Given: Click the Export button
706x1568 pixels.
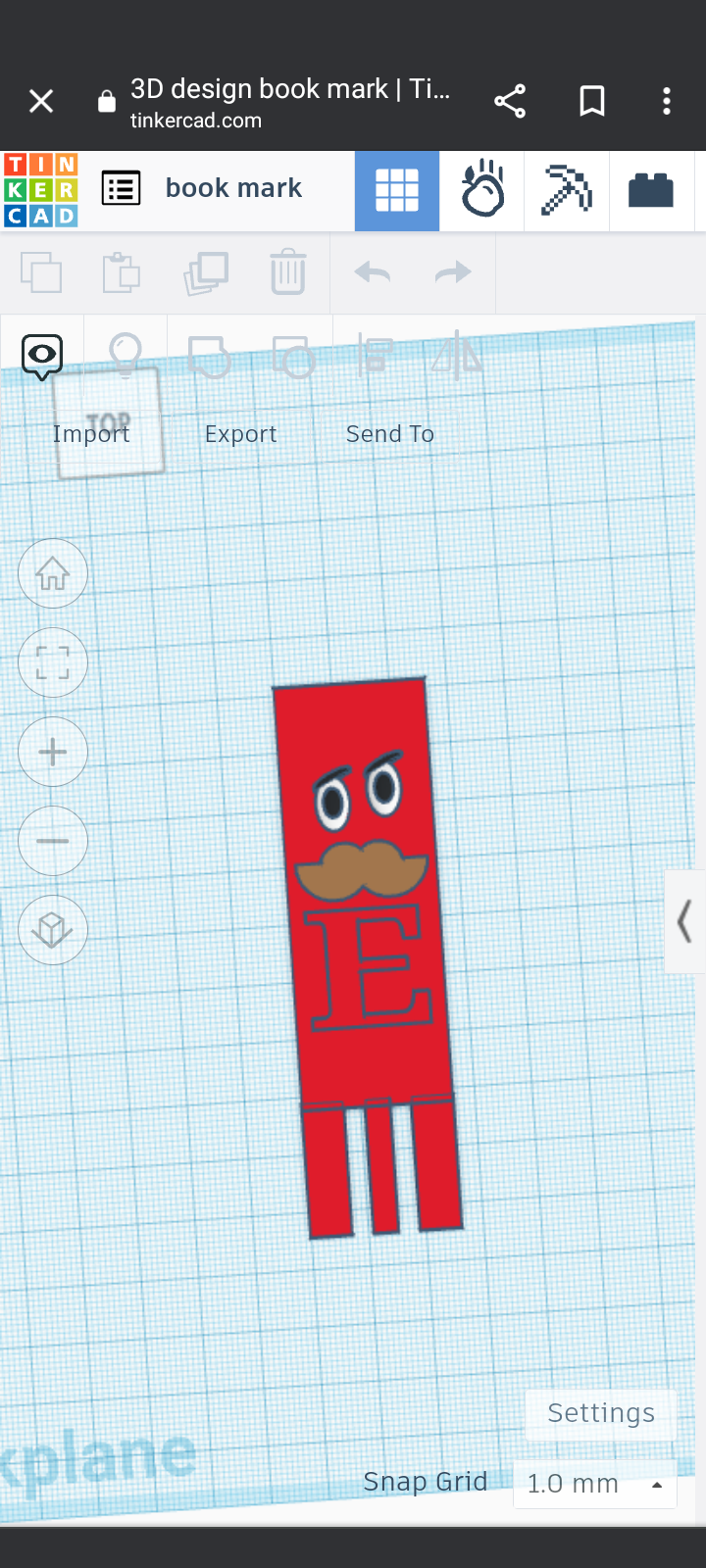Looking at the screenshot, I should (x=240, y=434).
